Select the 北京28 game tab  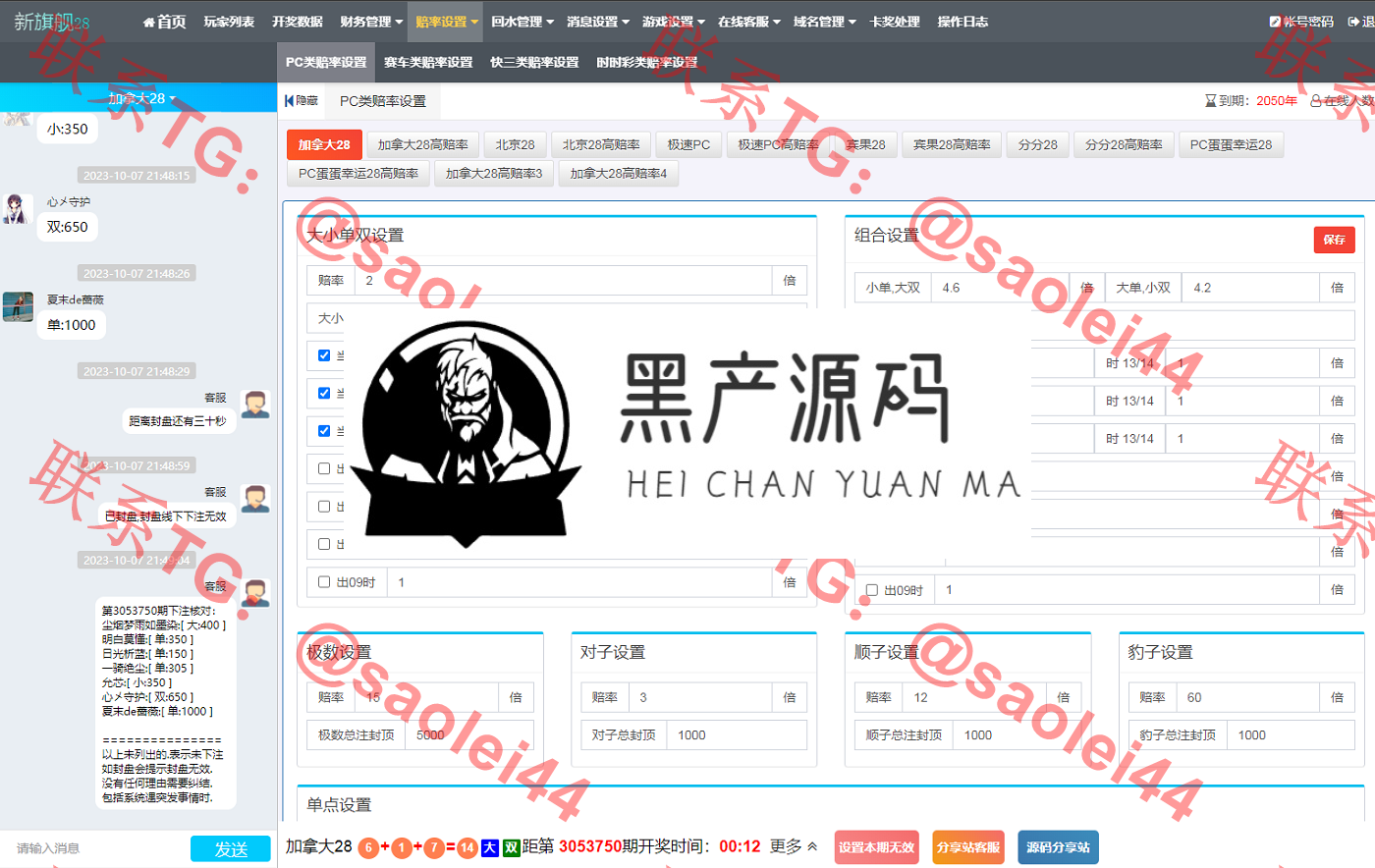(x=515, y=144)
